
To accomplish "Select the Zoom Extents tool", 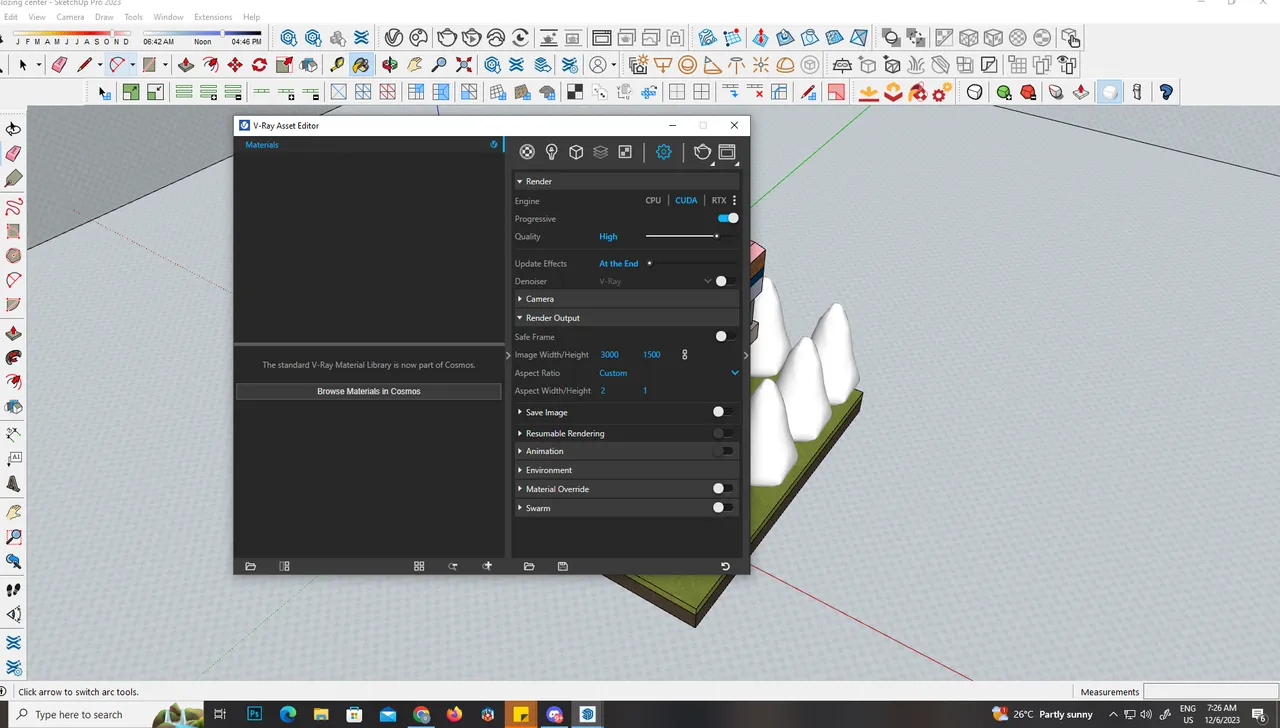I will click(464, 65).
